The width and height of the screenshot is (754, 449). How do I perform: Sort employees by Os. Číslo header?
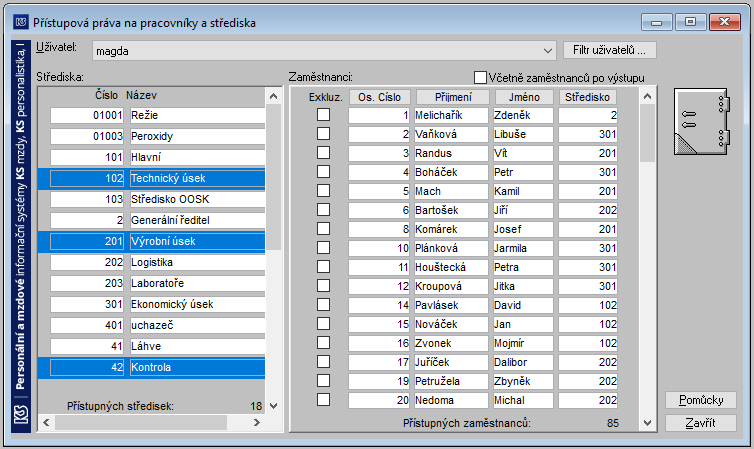pos(379,97)
